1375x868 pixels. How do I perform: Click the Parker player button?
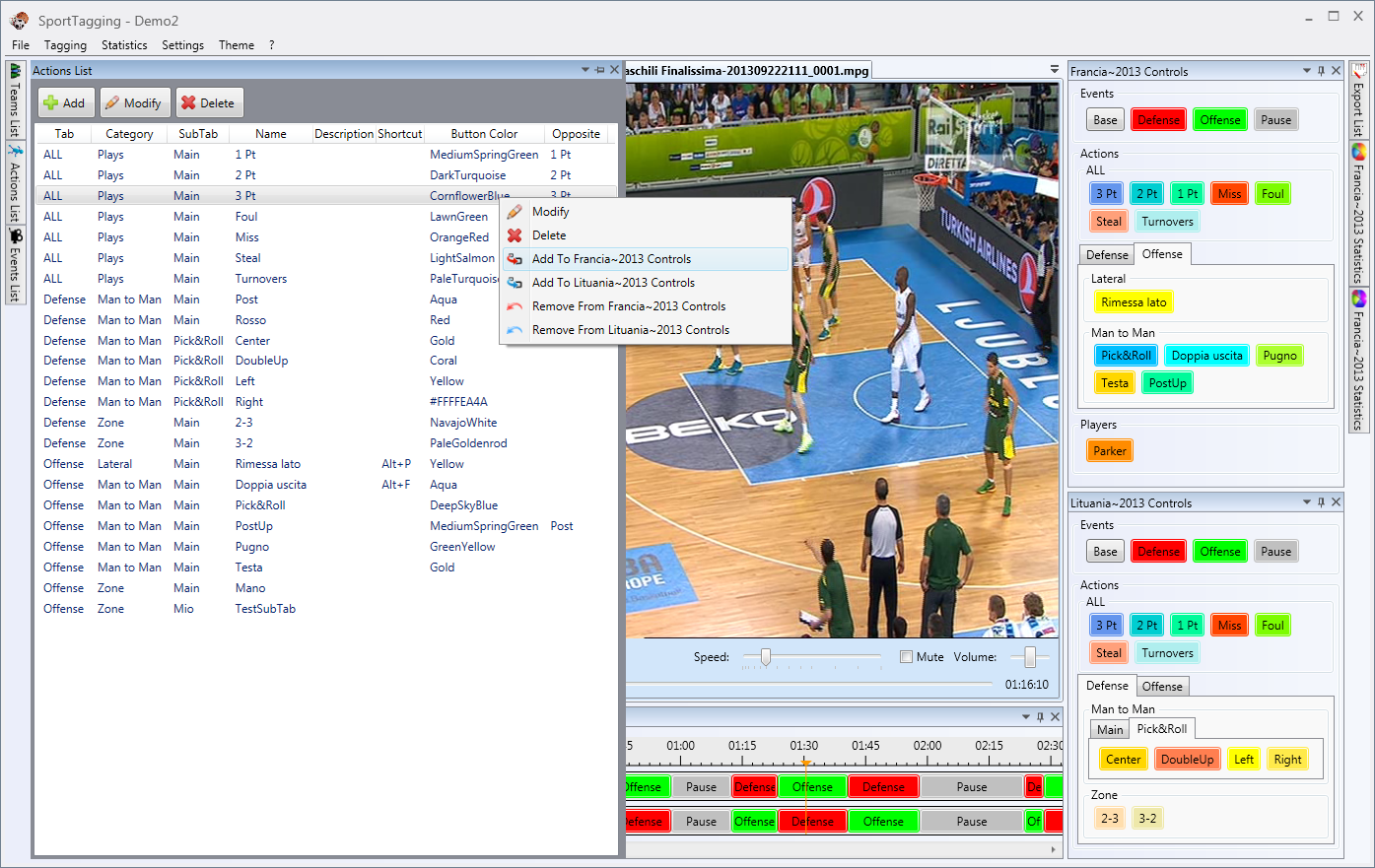(x=1110, y=451)
